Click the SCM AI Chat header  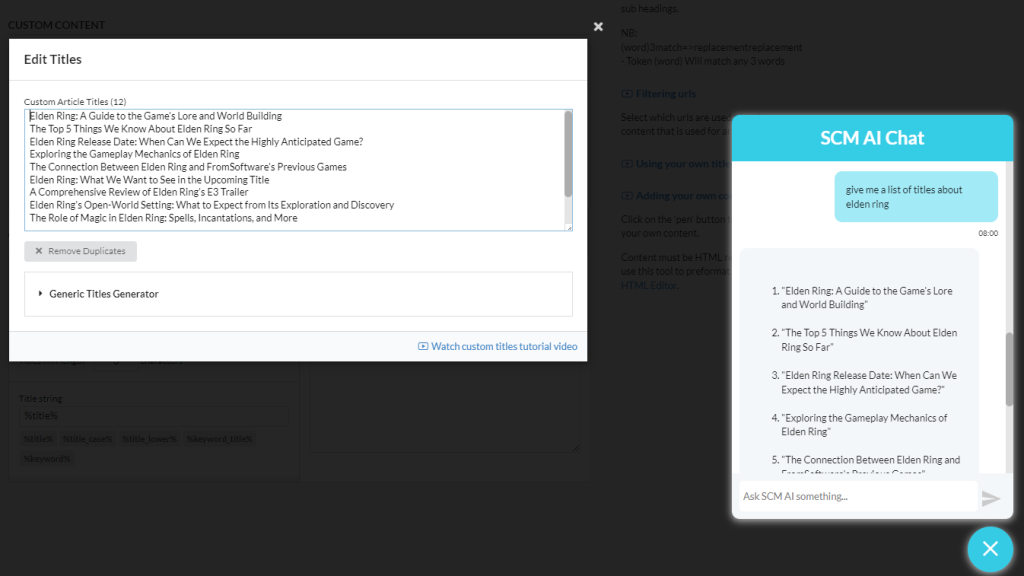click(872, 138)
